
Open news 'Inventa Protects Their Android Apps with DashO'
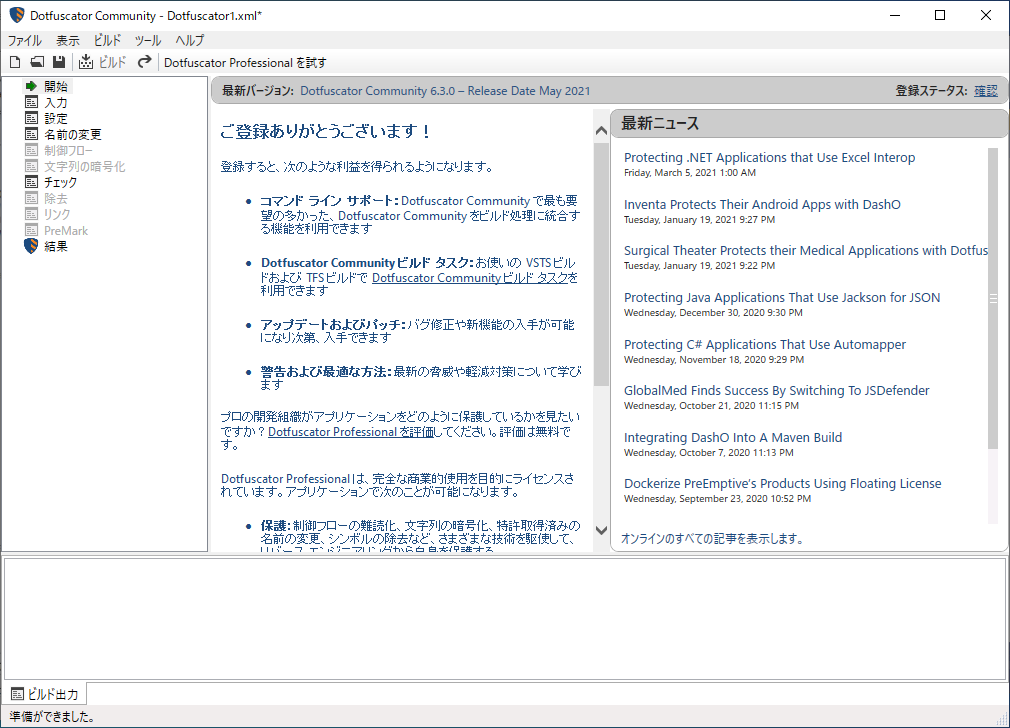(x=762, y=204)
